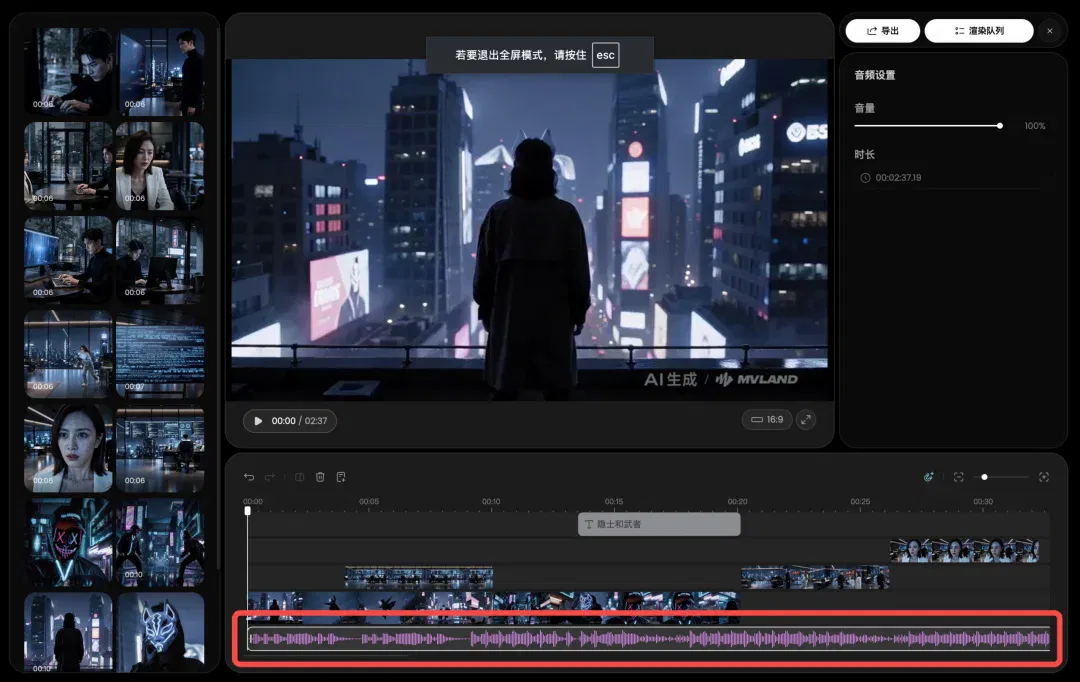Select the scrolling code screen thumbnail 00:07

click(x=160, y=353)
